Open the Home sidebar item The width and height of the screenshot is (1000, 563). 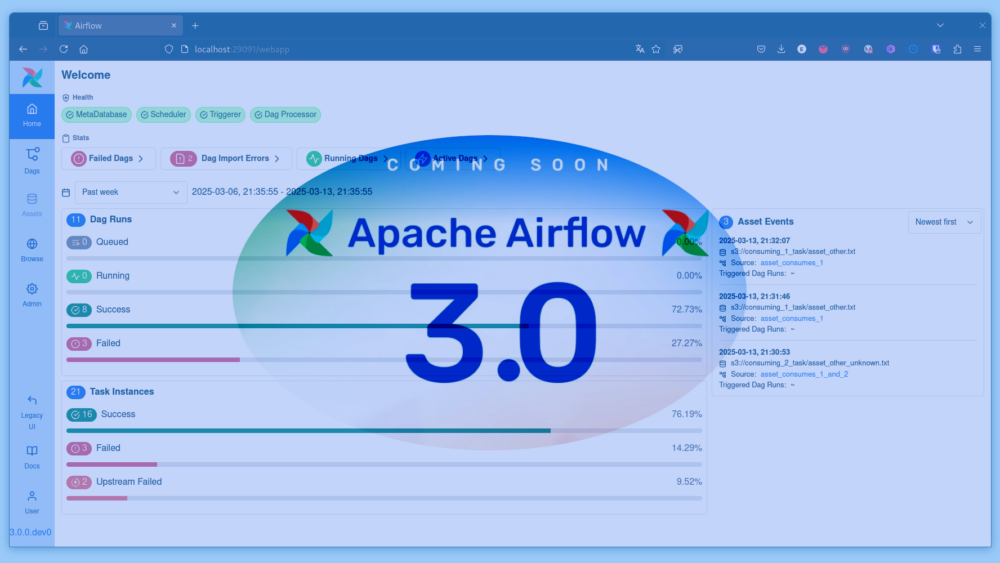click(32, 115)
